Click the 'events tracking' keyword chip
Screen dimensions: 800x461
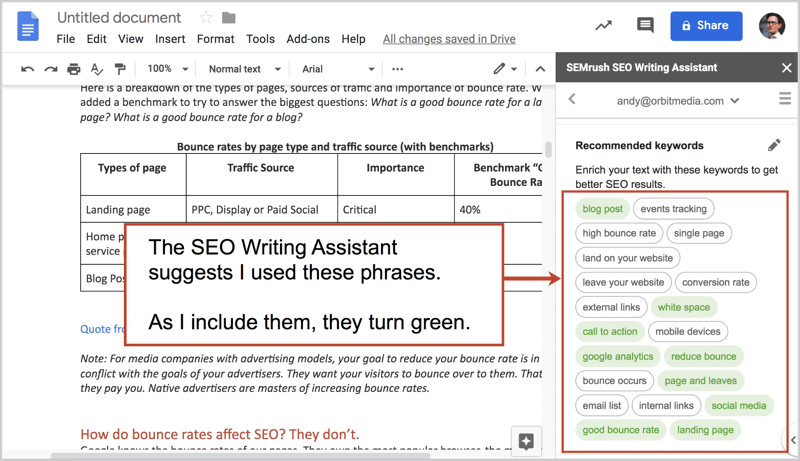point(673,209)
